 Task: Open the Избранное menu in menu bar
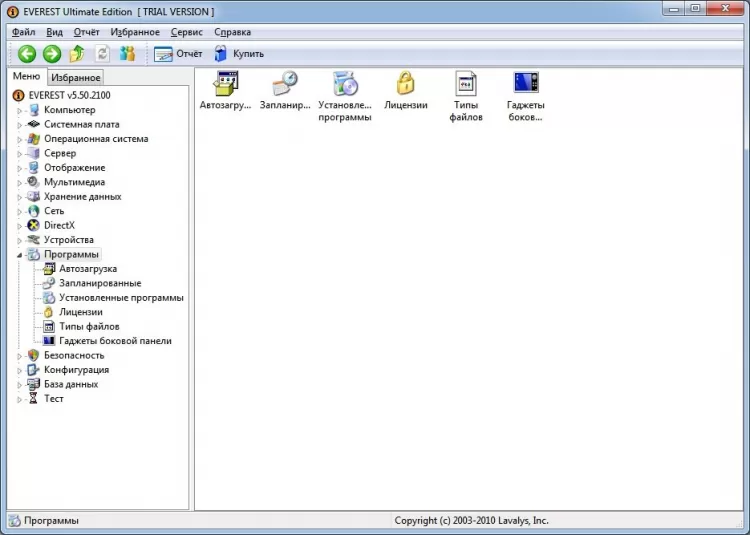135,32
